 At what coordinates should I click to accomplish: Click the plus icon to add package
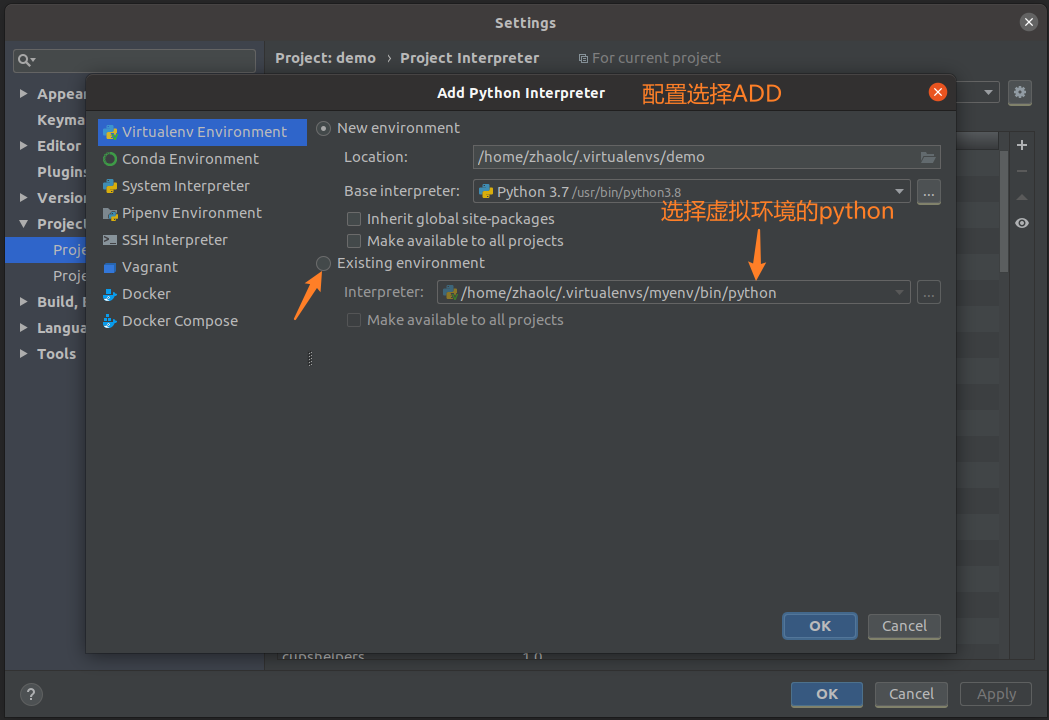click(x=1021, y=145)
